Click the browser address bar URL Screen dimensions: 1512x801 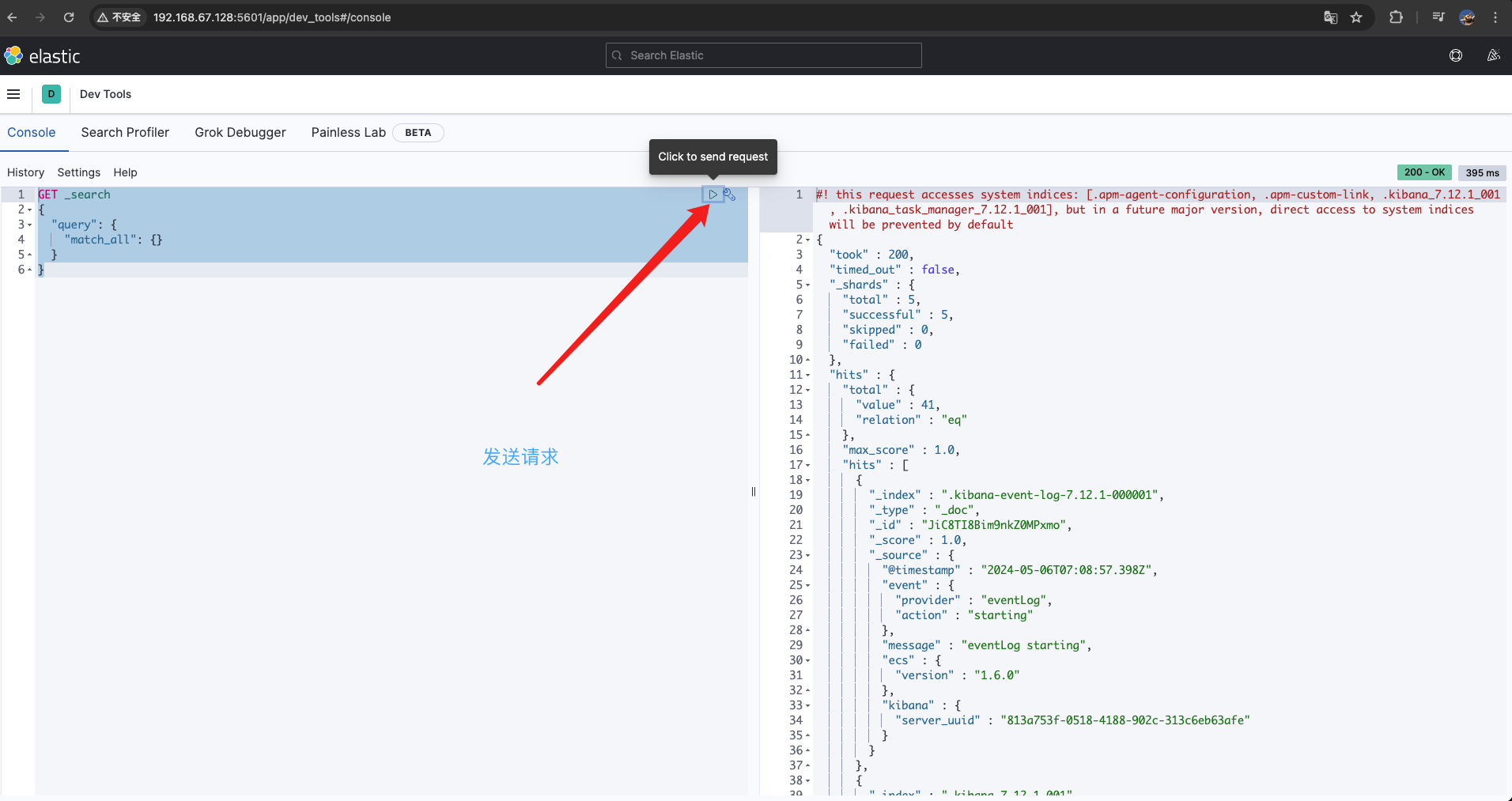[272, 17]
